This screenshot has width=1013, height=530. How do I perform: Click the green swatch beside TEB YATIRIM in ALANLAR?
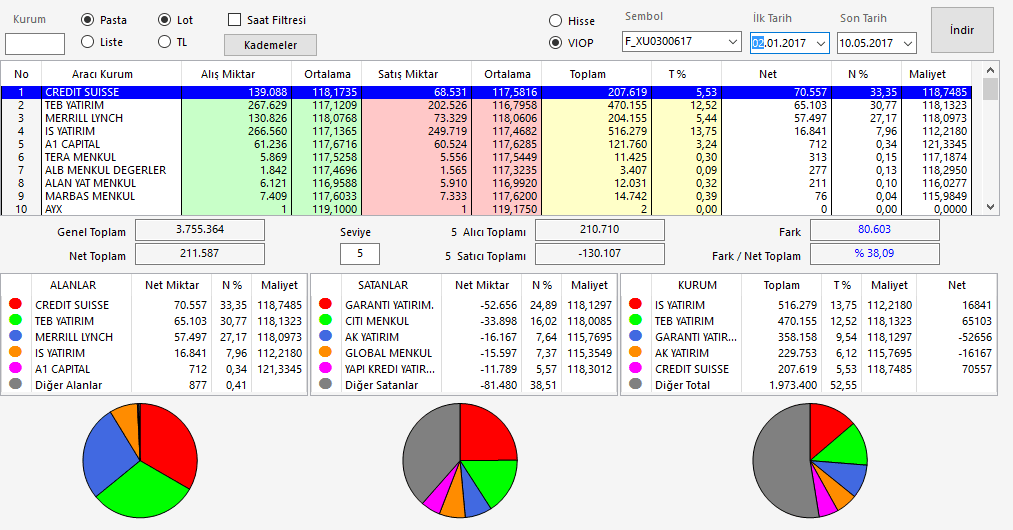[16, 320]
